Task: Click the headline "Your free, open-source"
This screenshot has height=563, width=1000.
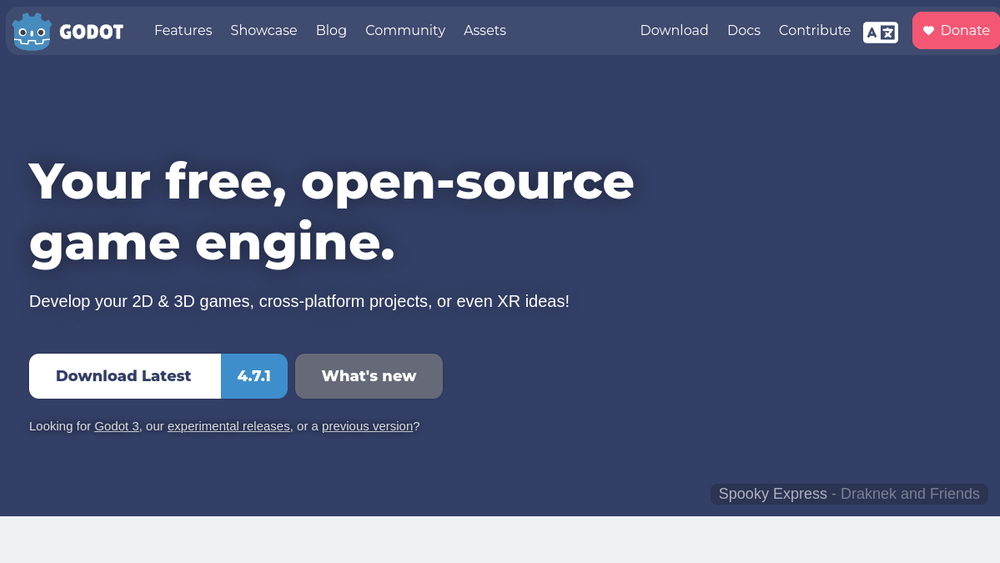Action: coord(332,183)
